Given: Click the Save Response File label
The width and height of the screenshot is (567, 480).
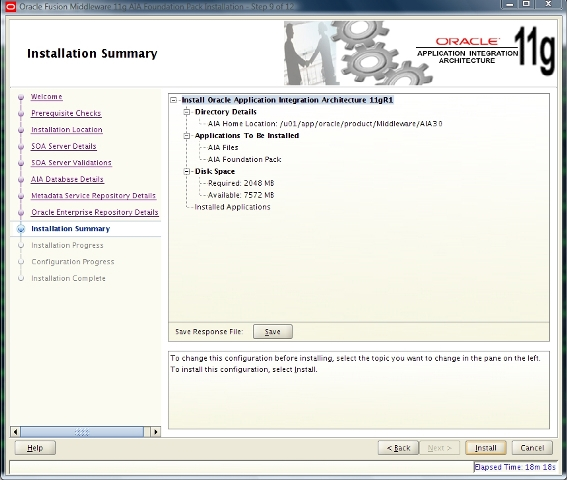Looking at the screenshot, I should tap(209, 332).
